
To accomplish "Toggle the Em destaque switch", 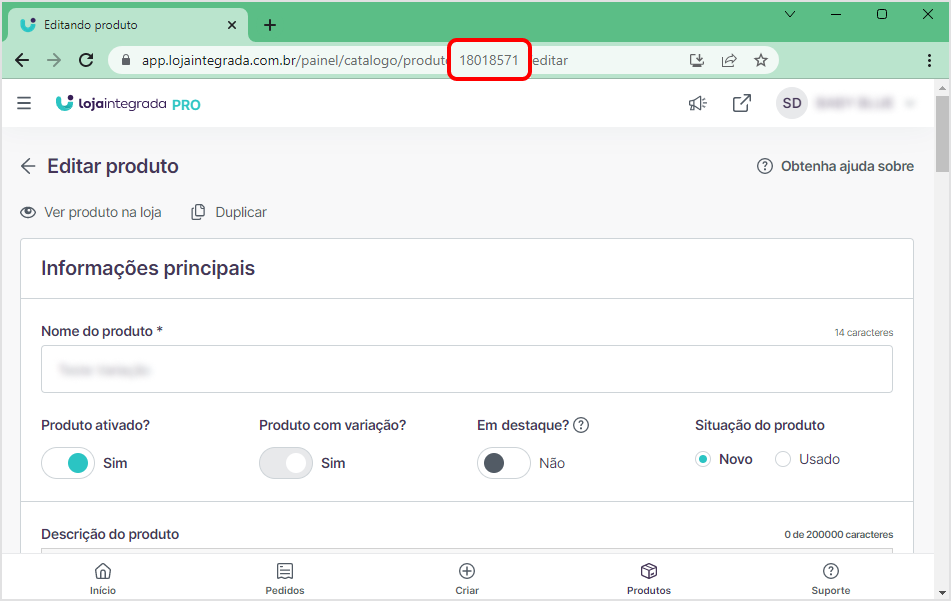I will coord(503,463).
